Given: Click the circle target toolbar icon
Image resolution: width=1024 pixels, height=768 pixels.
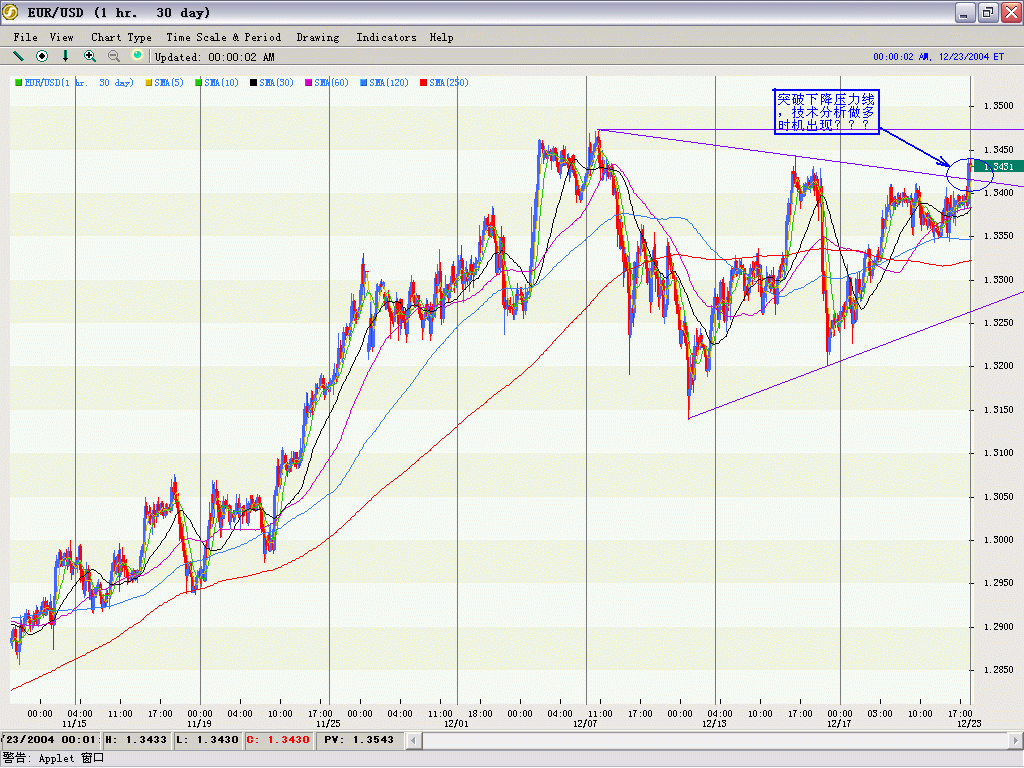Looking at the screenshot, I should pyautogui.click(x=42, y=56).
